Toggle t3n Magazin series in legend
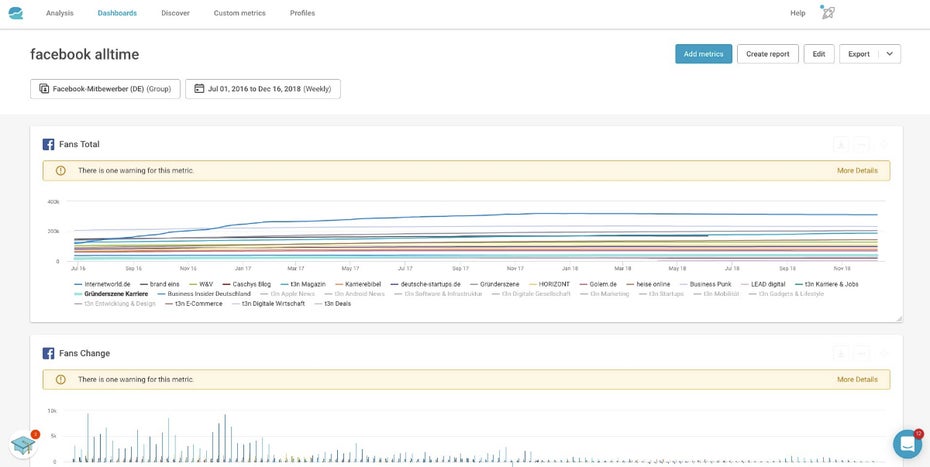Screen dimensions: 930x467 tap(302, 284)
